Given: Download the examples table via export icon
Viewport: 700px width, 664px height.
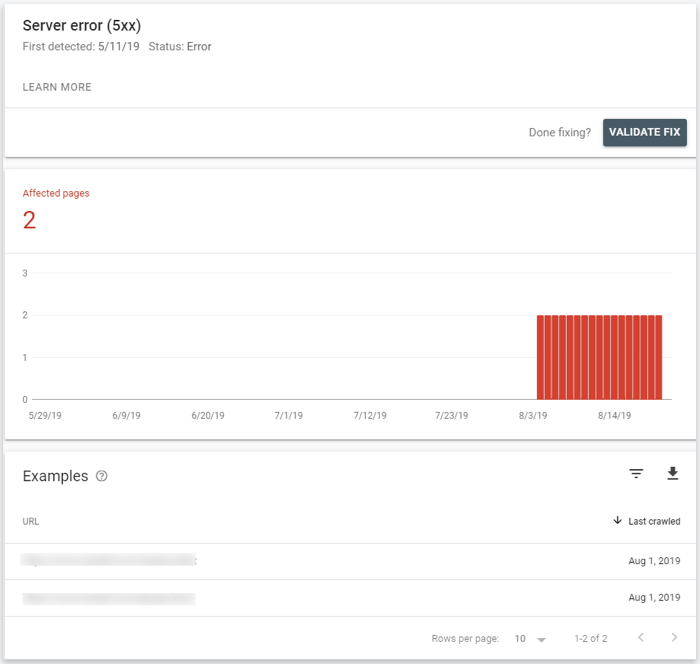Looking at the screenshot, I should point(673,474).
